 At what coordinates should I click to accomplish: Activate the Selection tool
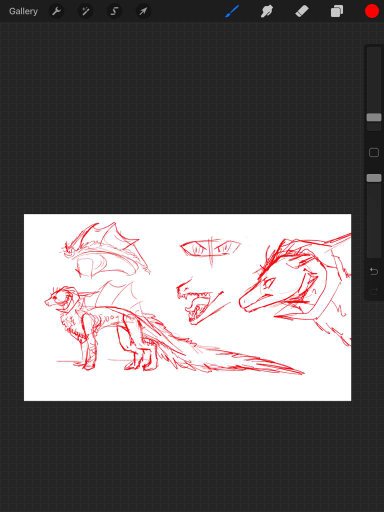[114, 11]
